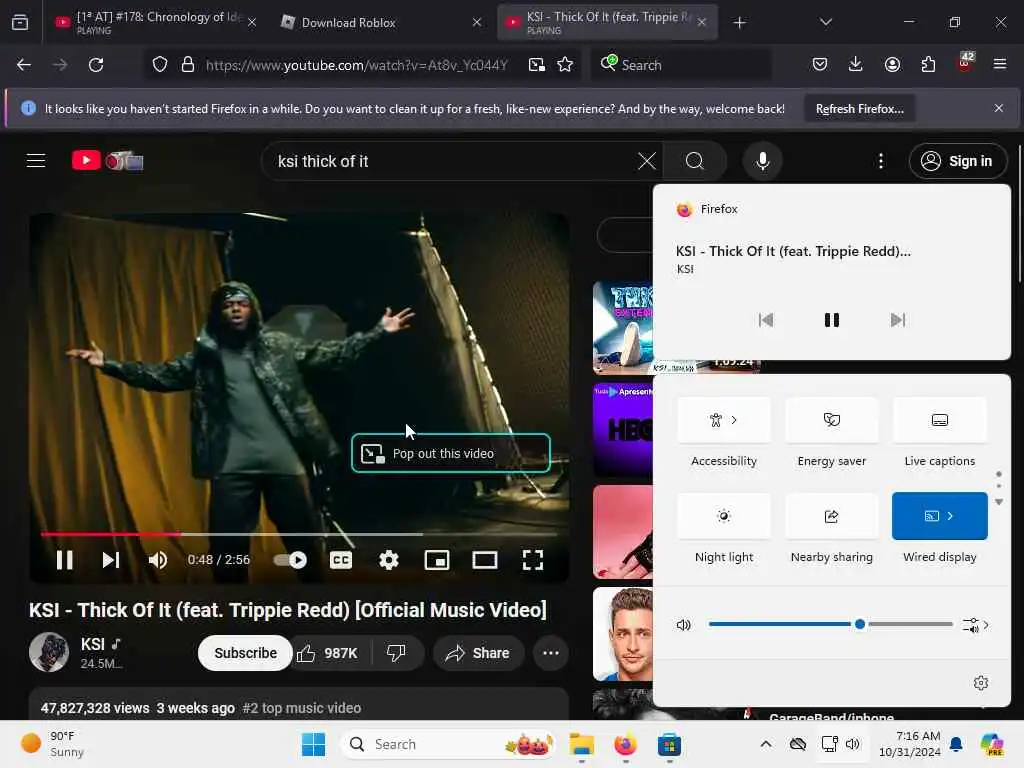Click Refresh Firefox button
Screen dimensions: 1024x768
(859, 108)
